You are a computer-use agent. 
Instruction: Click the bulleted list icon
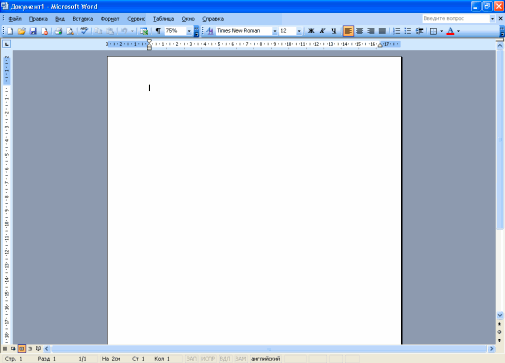408,31
